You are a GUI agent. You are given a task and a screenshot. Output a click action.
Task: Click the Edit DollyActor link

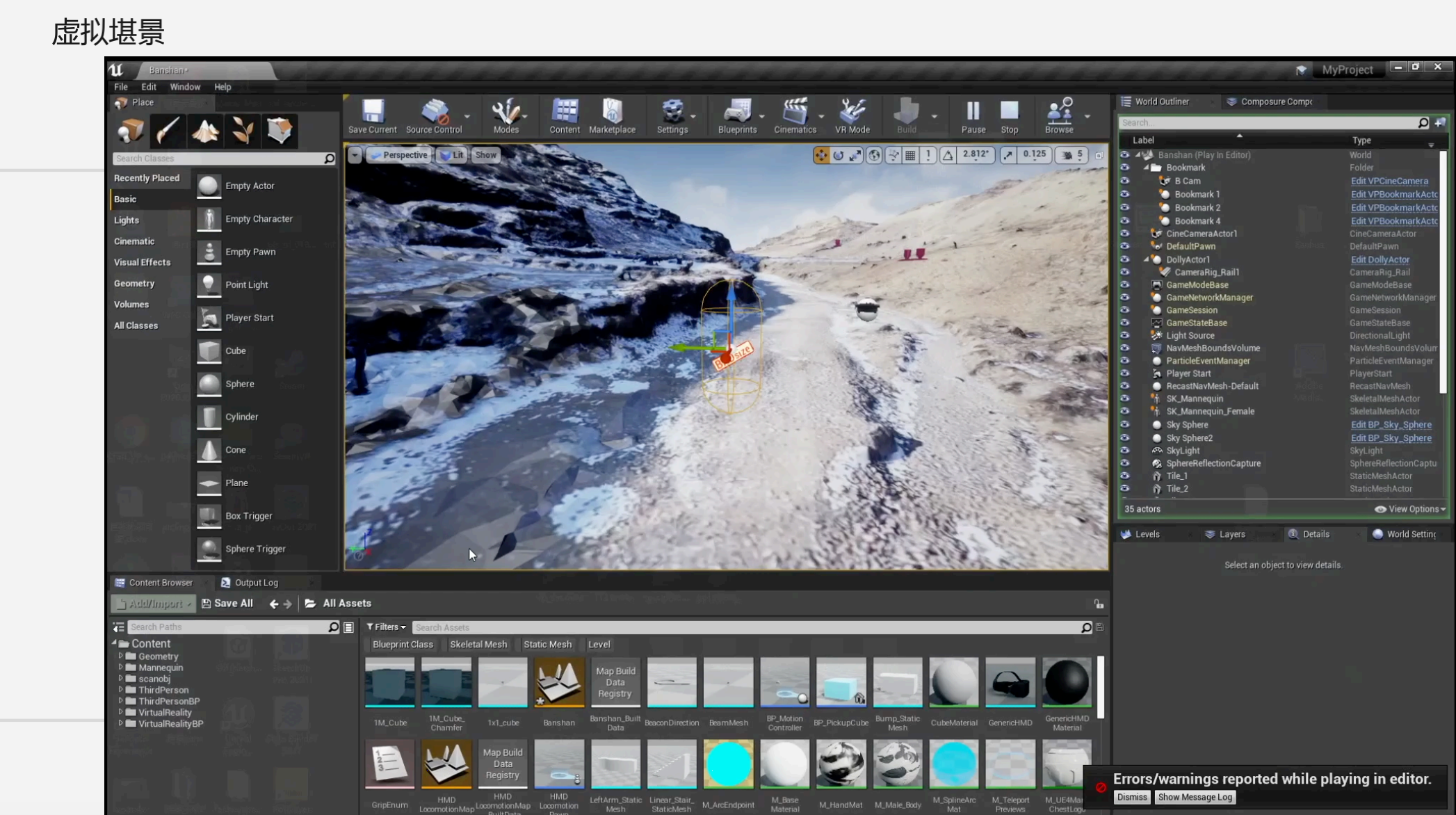pyautogui.click(x=1380, y=259)
